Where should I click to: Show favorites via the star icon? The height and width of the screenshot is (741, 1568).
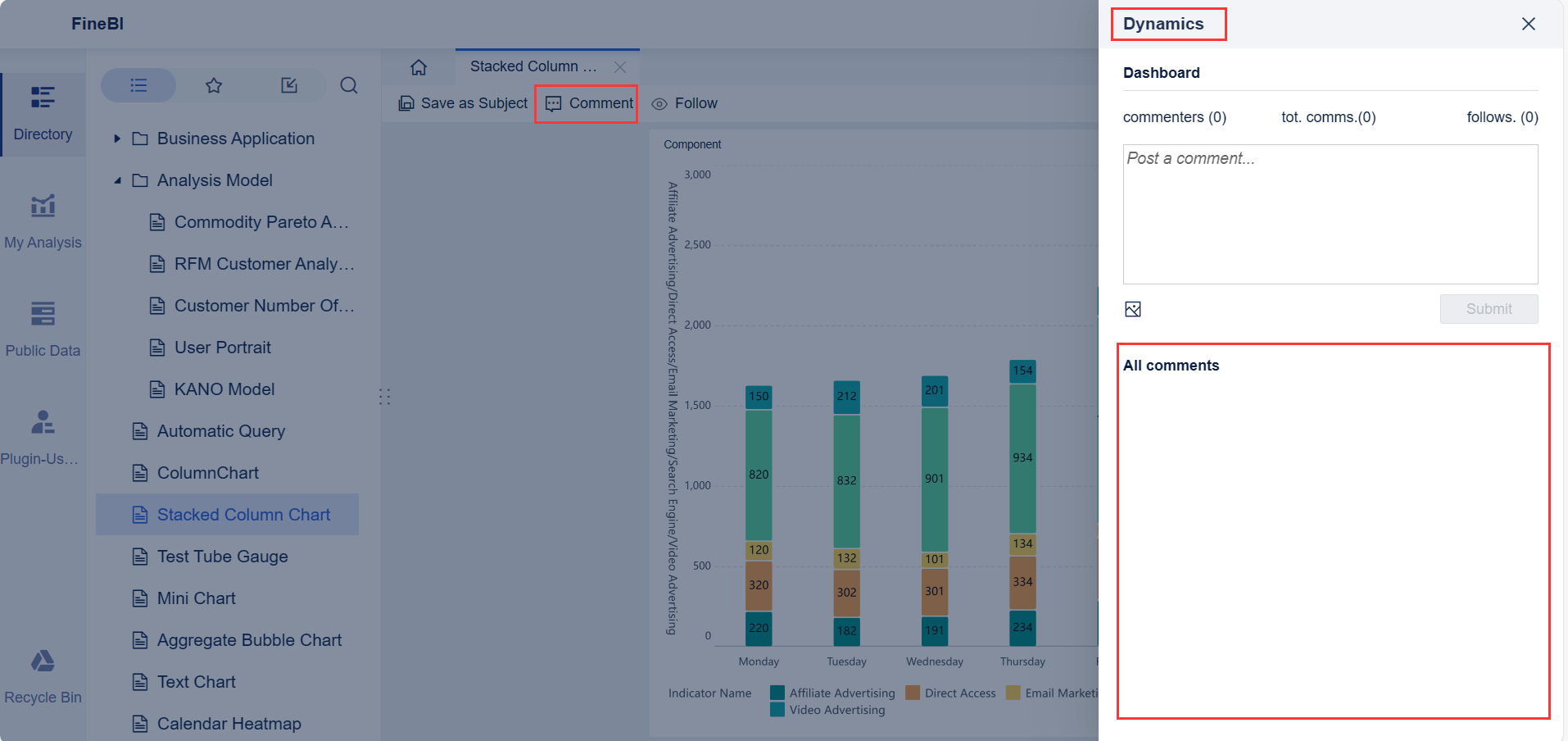[x=214, y=85]
